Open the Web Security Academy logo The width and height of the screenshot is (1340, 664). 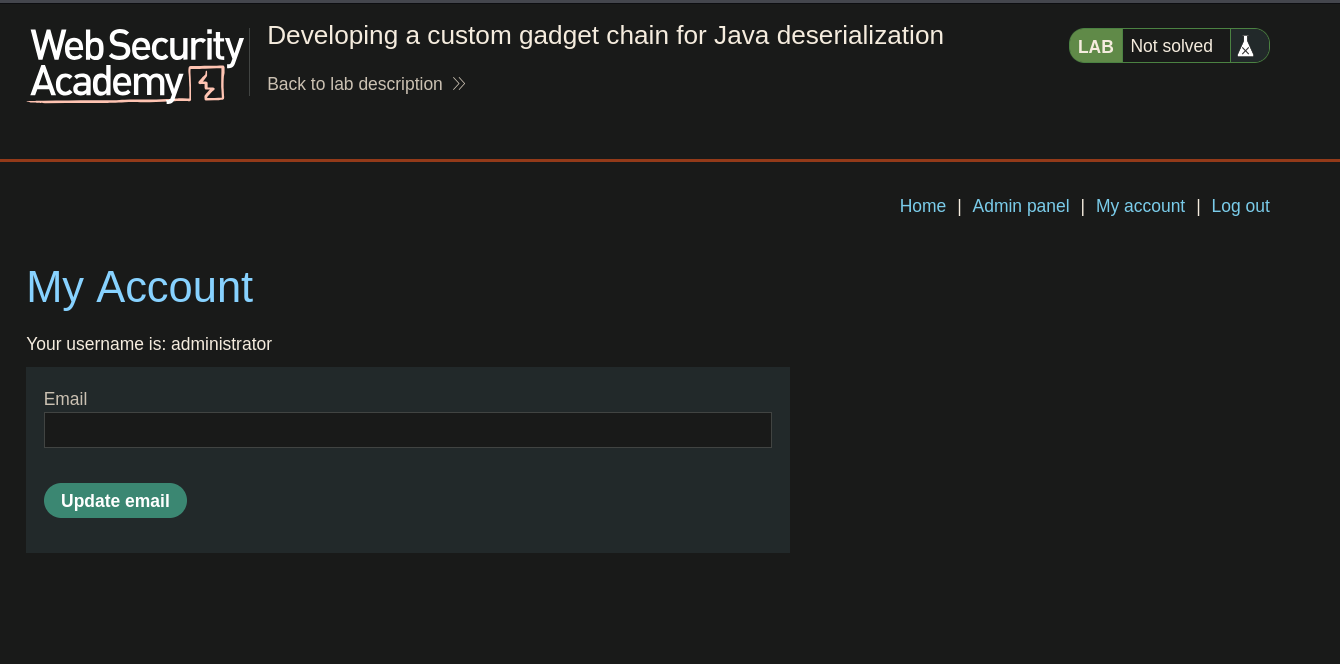136,65
